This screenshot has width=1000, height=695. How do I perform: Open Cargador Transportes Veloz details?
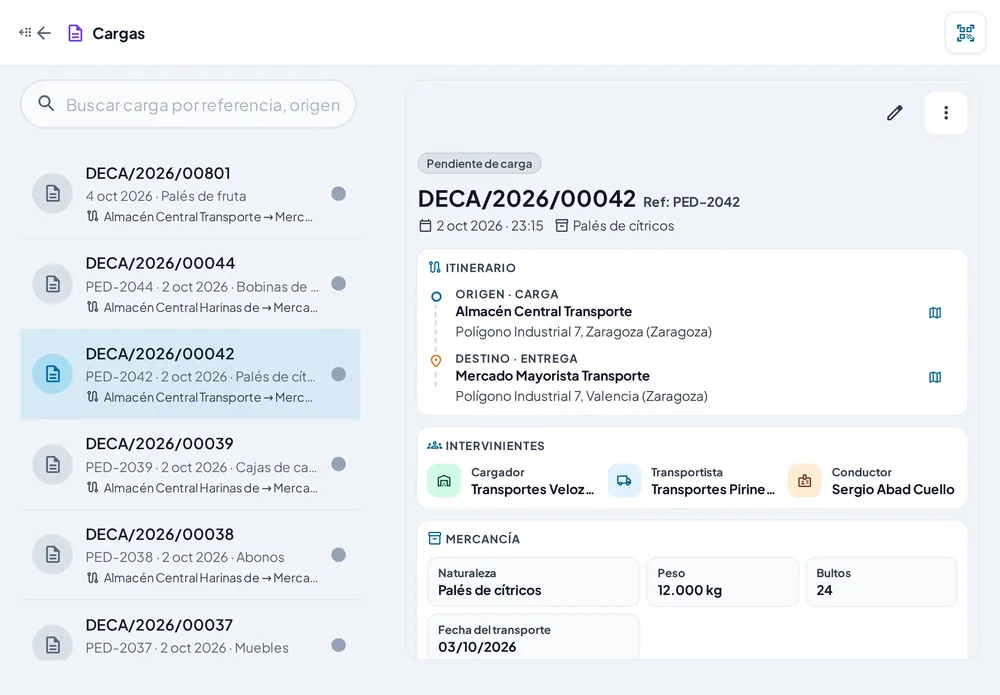(512, 481)
